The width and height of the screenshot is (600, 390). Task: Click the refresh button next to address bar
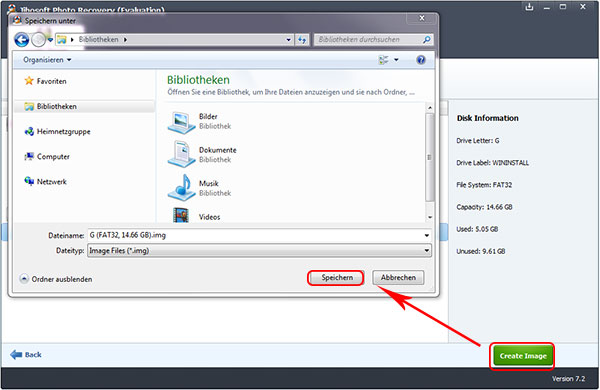302,39
